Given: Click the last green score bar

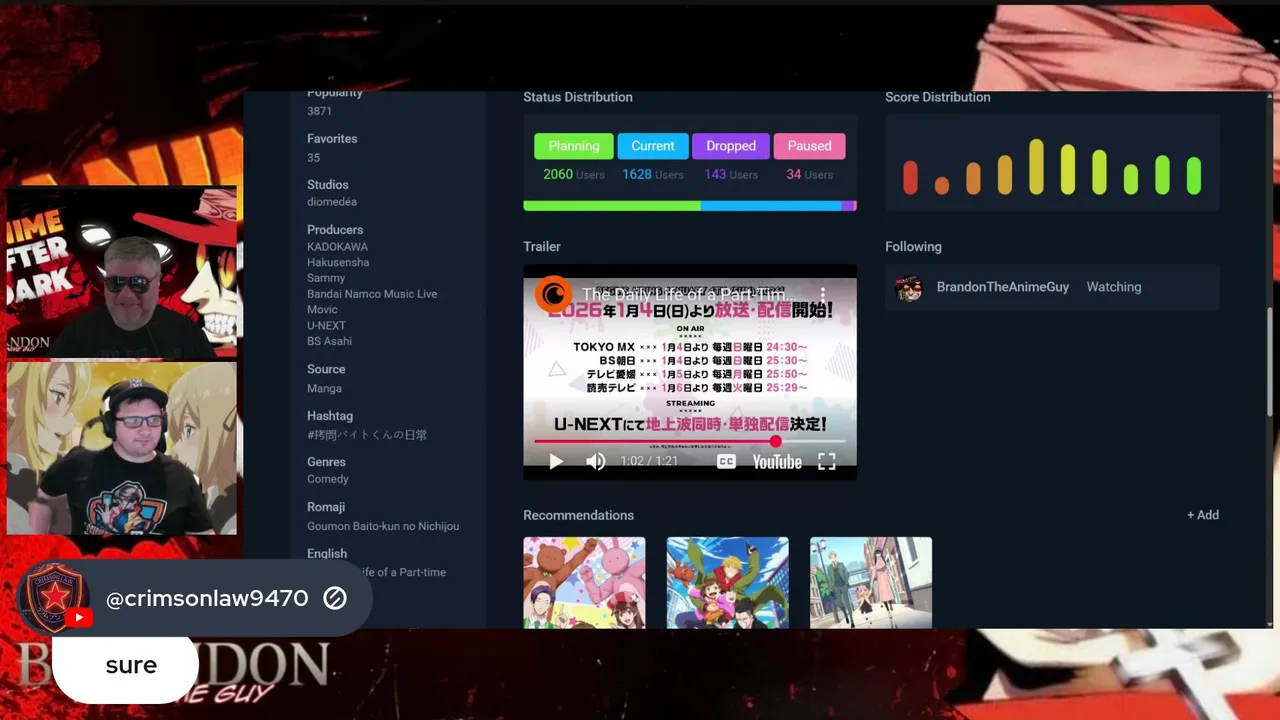Looking at the screenshot, I should [x=1193, y=176].
